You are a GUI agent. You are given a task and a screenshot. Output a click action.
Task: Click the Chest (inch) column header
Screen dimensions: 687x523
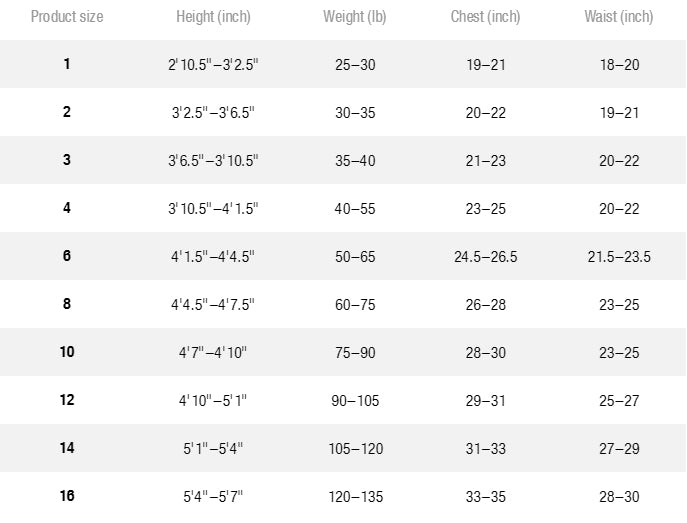point(485,17)
